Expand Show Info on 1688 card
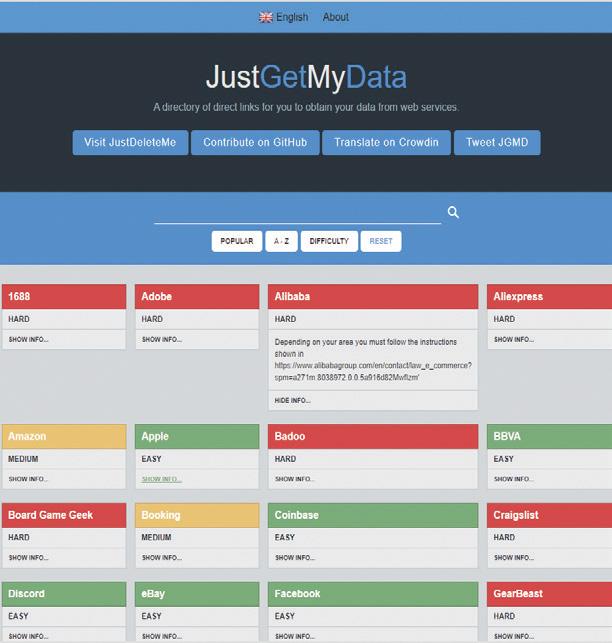612x643 pixels. point(28,340)
